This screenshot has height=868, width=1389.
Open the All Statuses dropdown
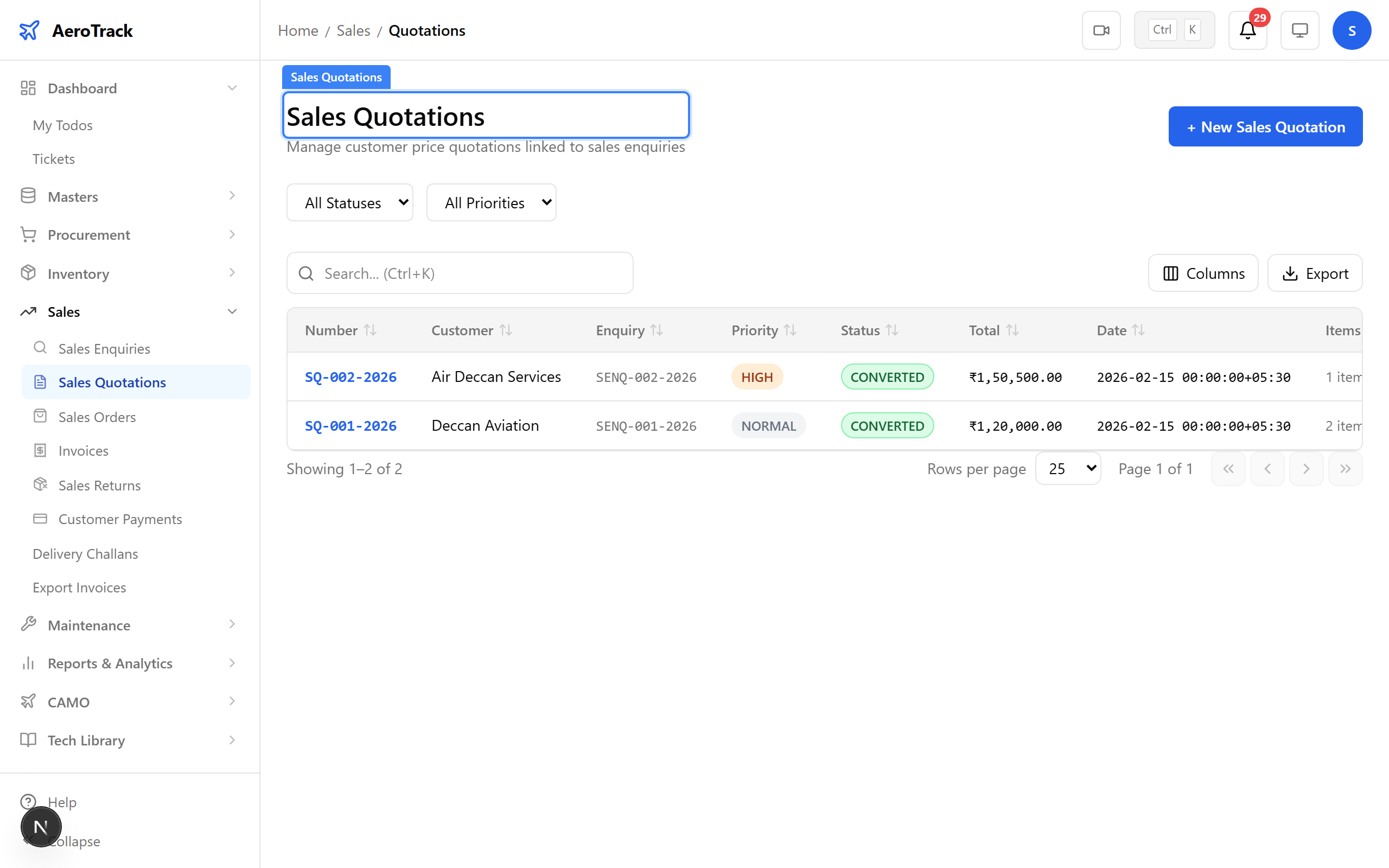click(349, 203)
